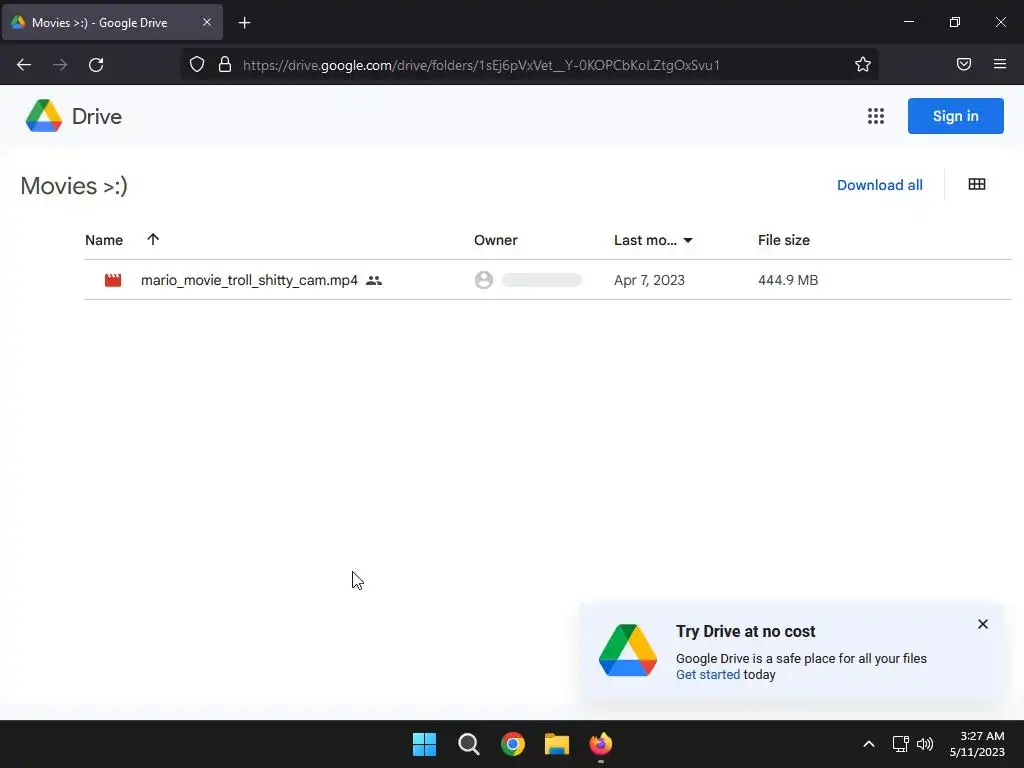Reload the current page

(96, 65)
